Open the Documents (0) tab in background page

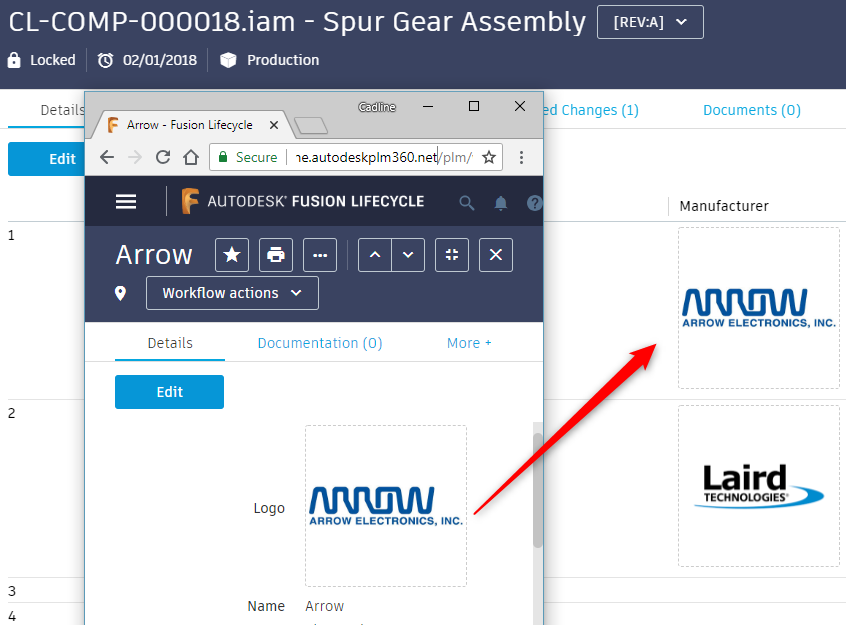tap(752, 110)
